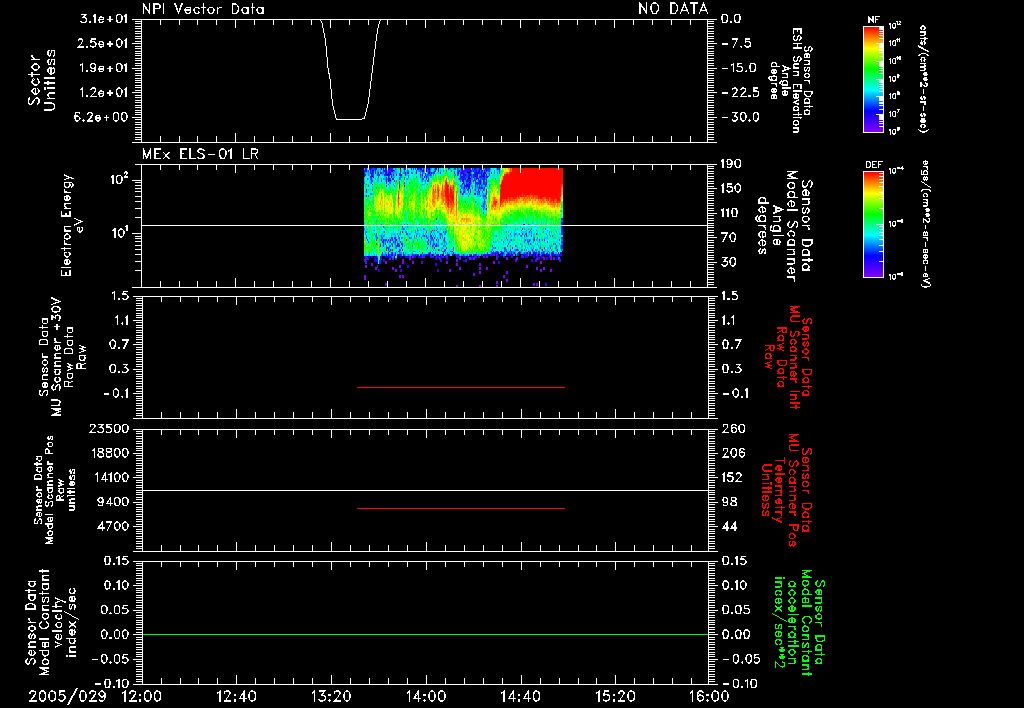Click the 12:00 time axis label

(142, 696)
